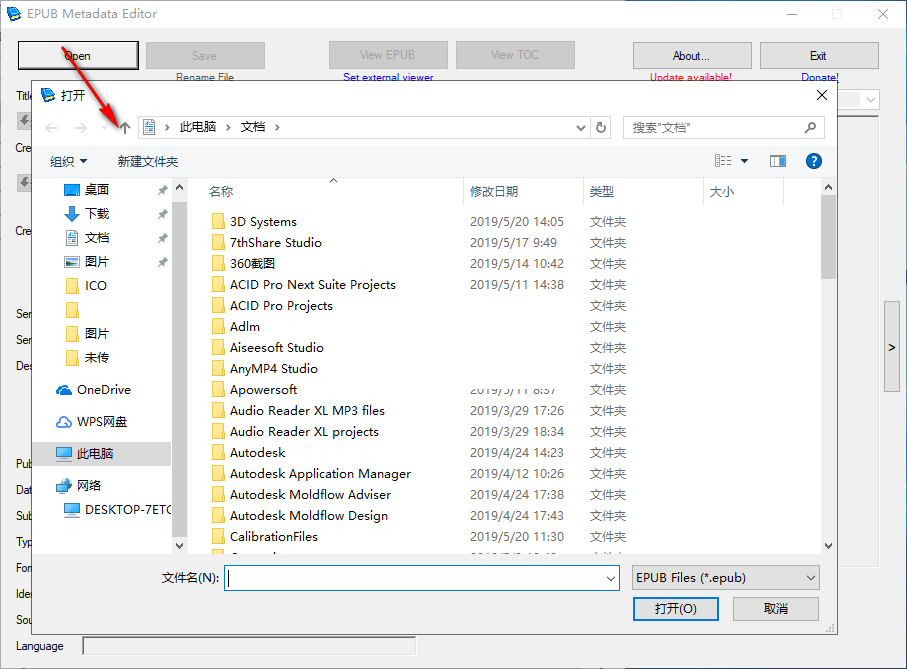Go up one folder level arrow
This screenshot has width=907, height=669.
pyautogui.click(x=125, y=128)
